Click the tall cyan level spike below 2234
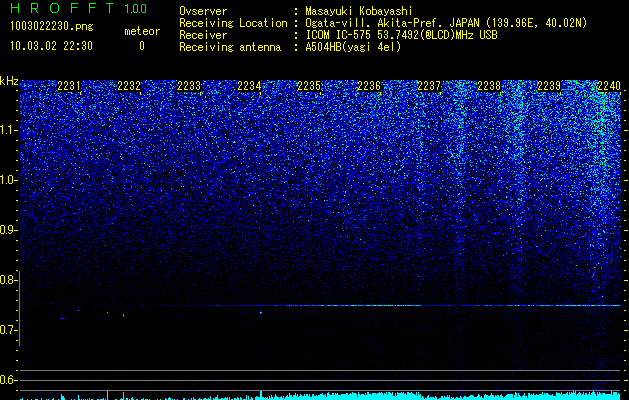Screen dimensions: 629x400 (x=261, y=395)
